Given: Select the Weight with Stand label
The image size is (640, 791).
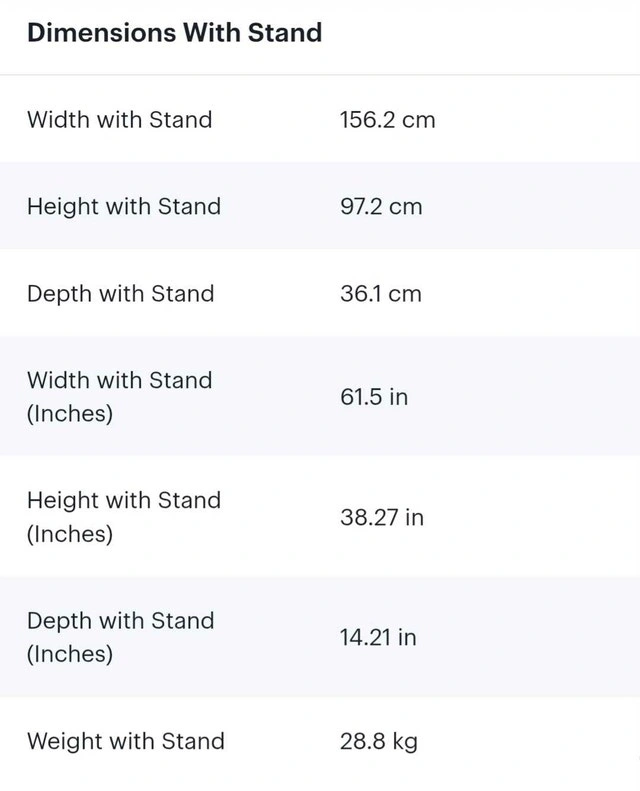Looking at the screenshot, I should click(125, 742).
